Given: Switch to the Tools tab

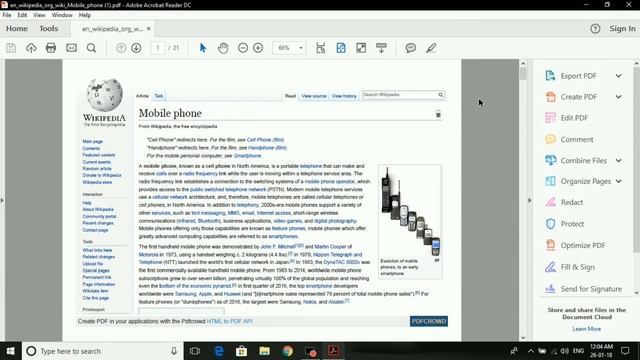Looking at the screenshot, I should tap(49, 29).
